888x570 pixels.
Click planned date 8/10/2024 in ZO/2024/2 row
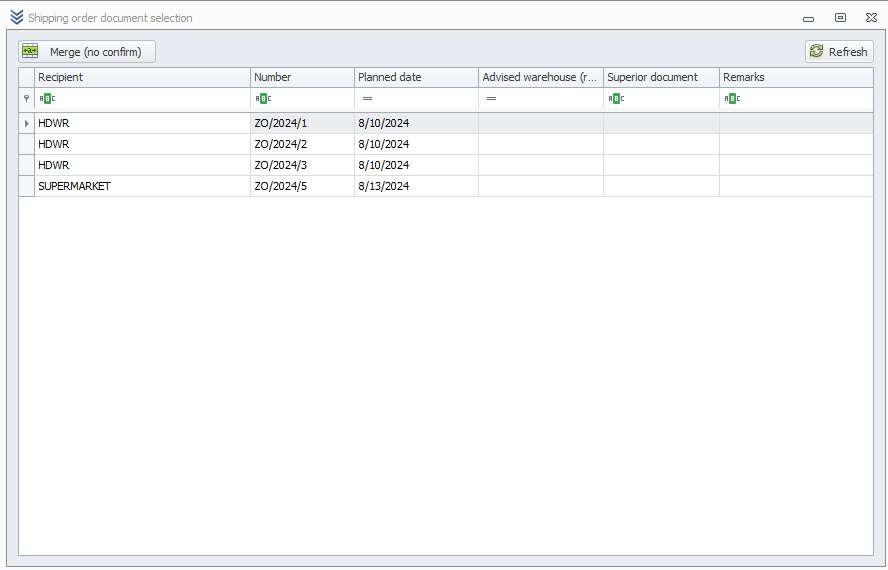[x=416, y=144]
